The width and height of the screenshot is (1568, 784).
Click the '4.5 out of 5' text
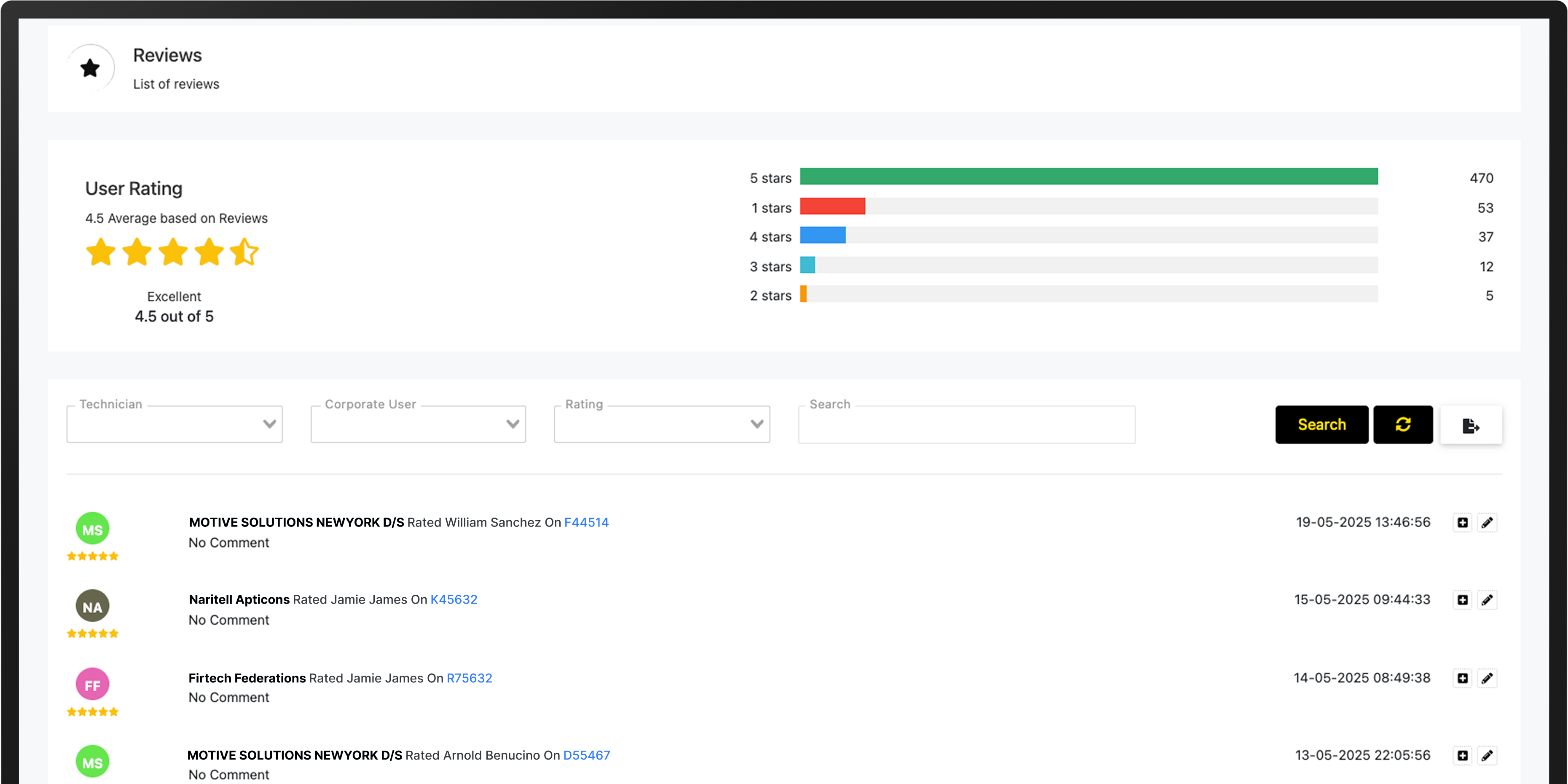coord(174,317)
